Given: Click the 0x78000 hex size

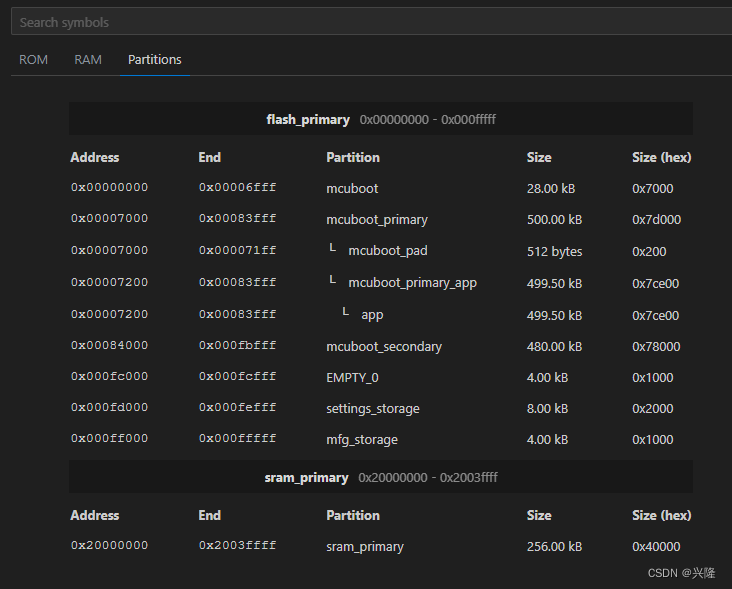Looking at the screenshot, I should point(656,346).
